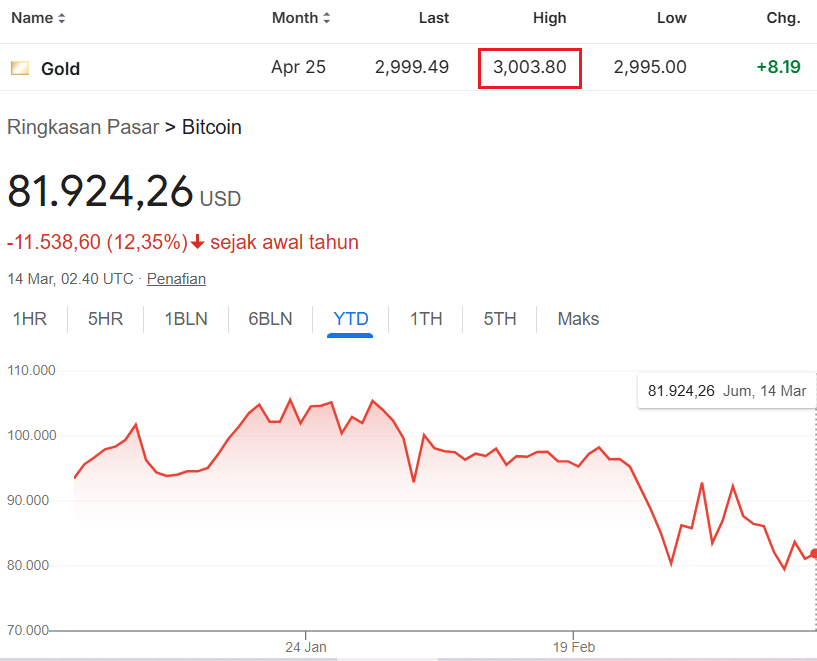Screen dimensions: 817x661
Task: Click the sort arrows beside Month
Action: click(327, 17)
